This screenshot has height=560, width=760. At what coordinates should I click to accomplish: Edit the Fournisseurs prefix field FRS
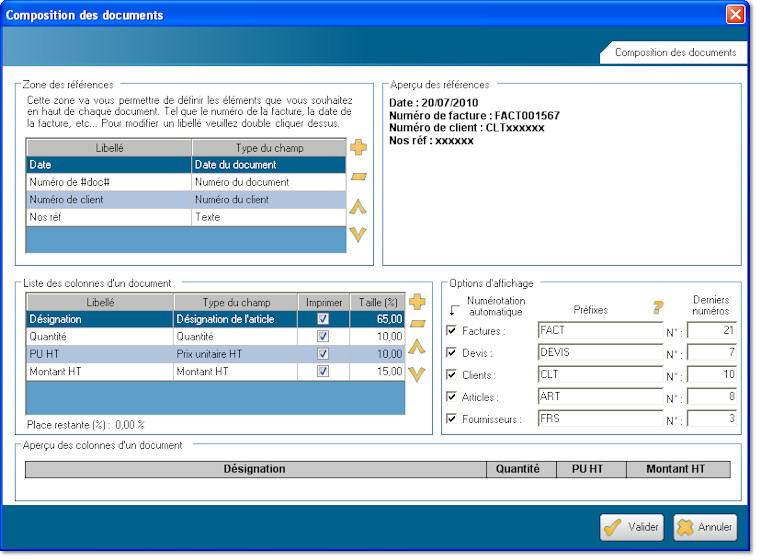pos(600,418)
